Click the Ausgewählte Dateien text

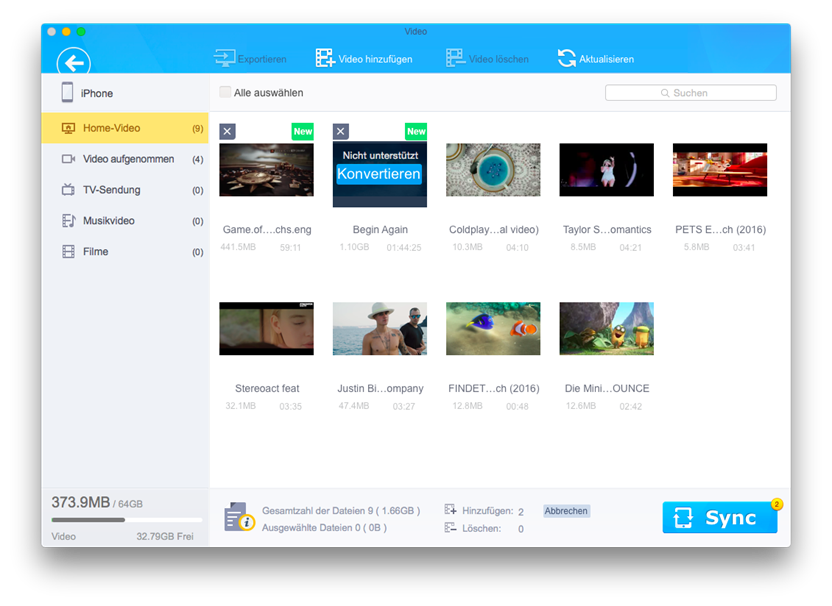tap(324, 527)
